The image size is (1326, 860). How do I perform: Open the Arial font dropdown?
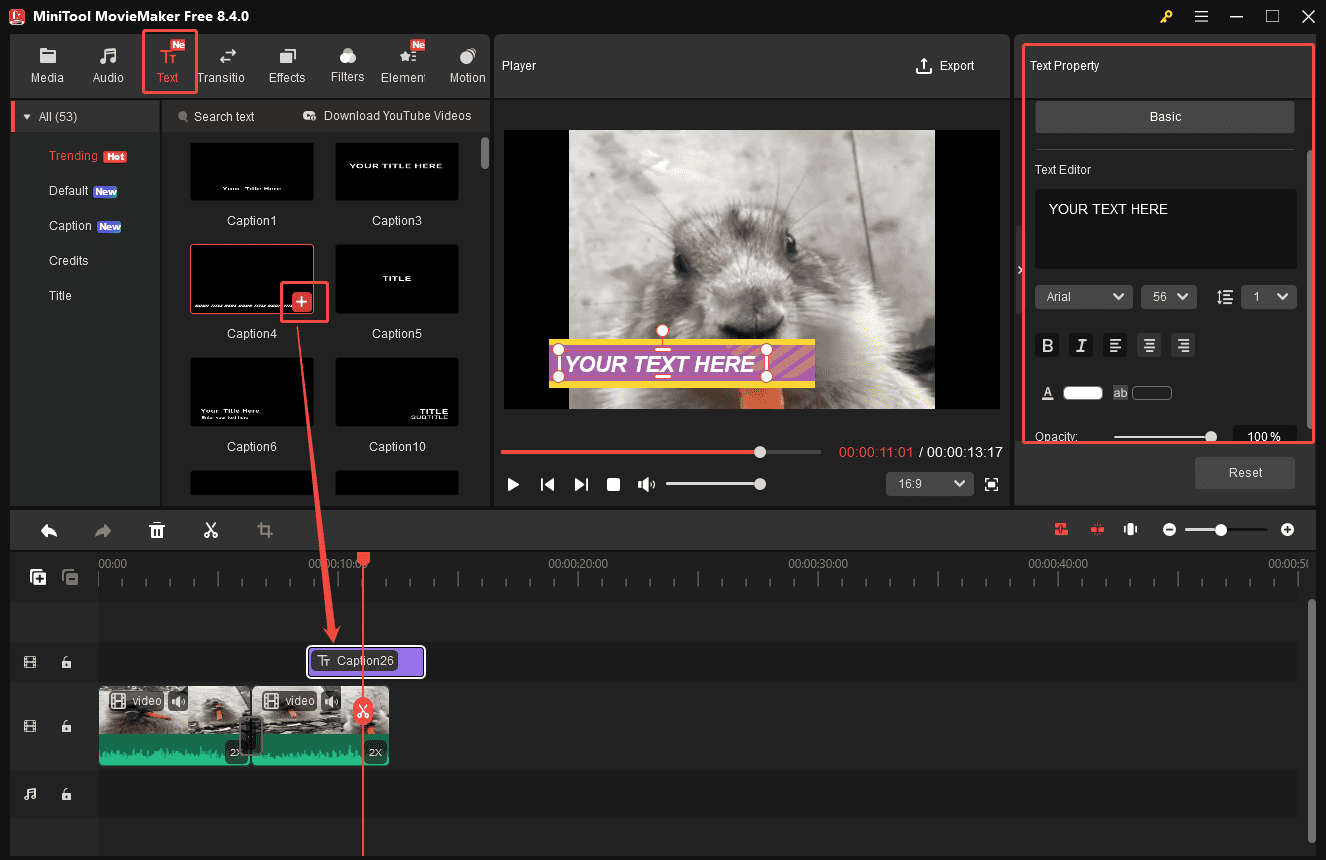click(1083, 296)
